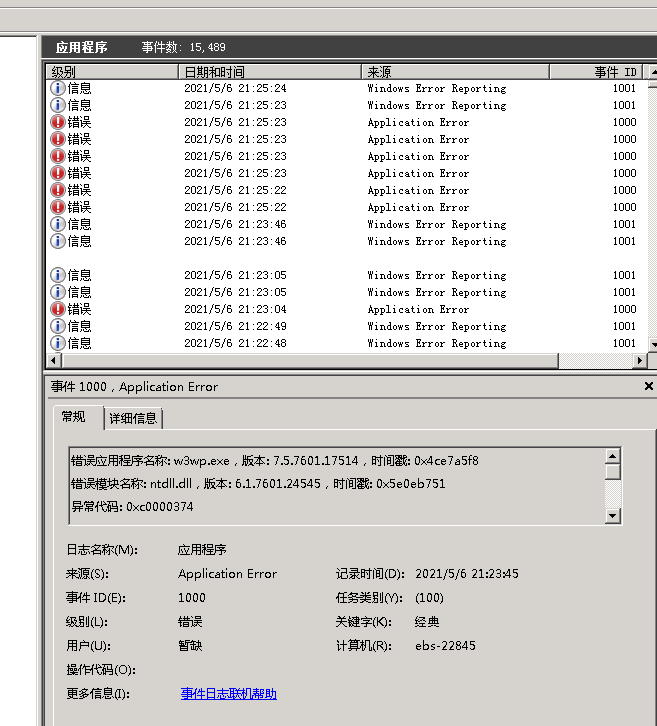Select the error icon on the 21:23:04 event

58,309
